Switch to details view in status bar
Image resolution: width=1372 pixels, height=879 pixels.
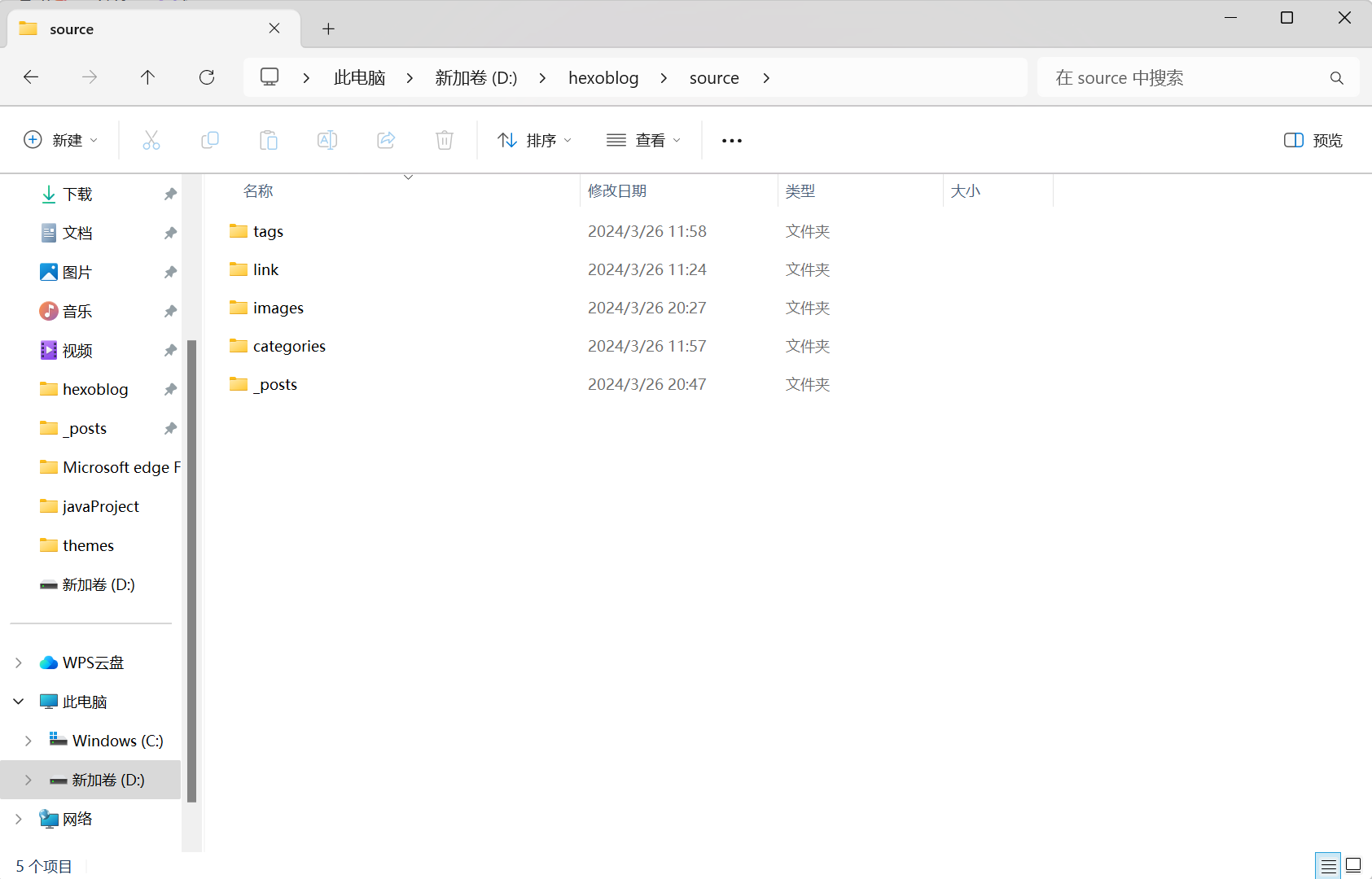coord(1328,865)
